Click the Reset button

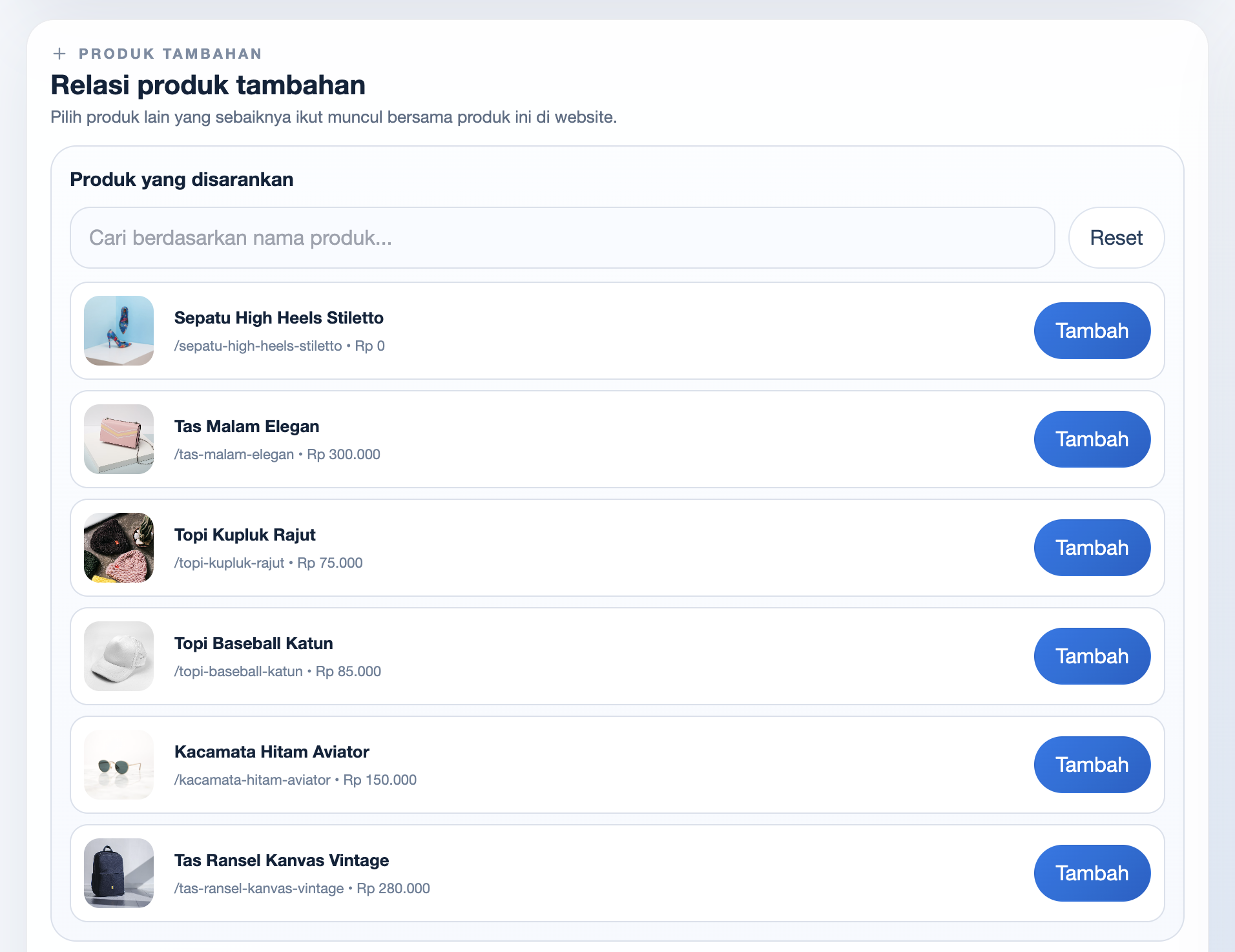pos(1116,238)
